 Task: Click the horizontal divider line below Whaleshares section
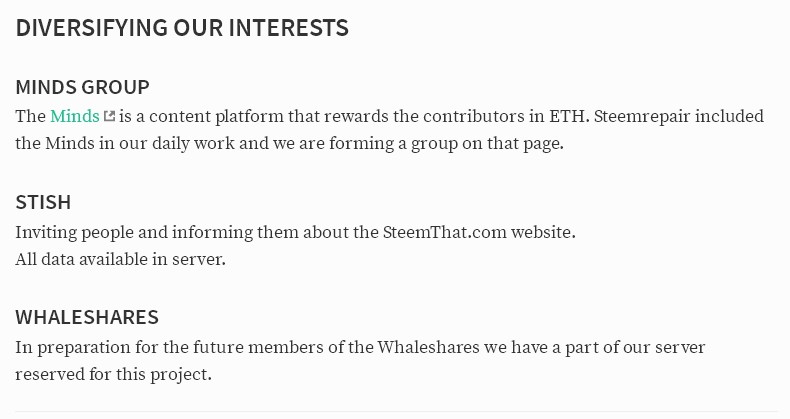(398, 411)
